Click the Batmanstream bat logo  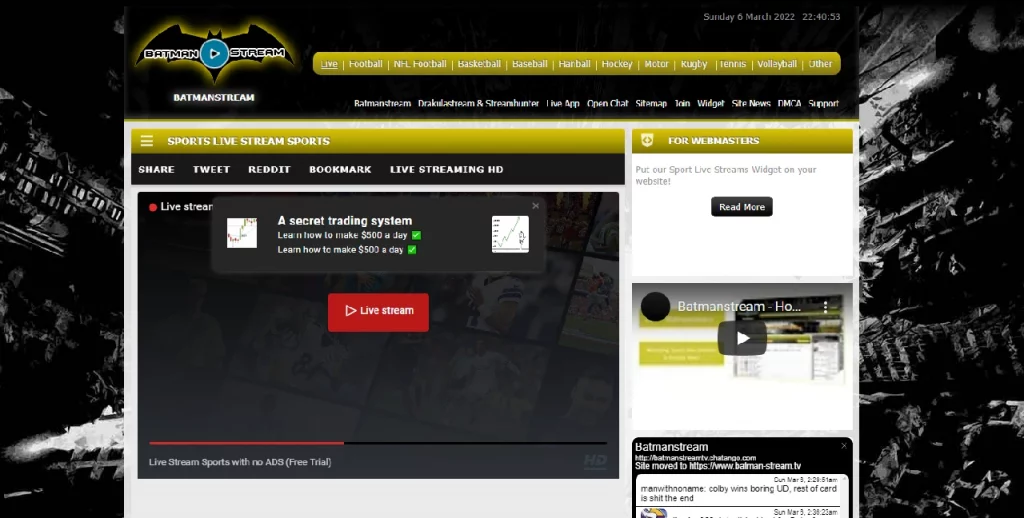[x=214, y=54]
